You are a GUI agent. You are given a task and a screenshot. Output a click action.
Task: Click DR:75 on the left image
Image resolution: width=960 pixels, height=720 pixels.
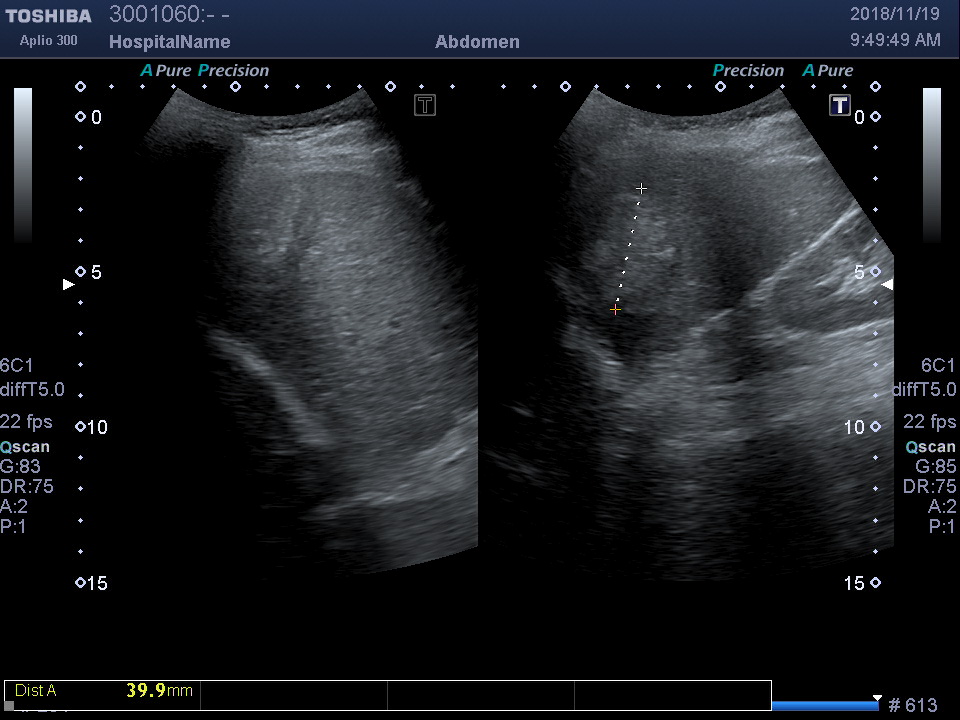tap(27, 486)
